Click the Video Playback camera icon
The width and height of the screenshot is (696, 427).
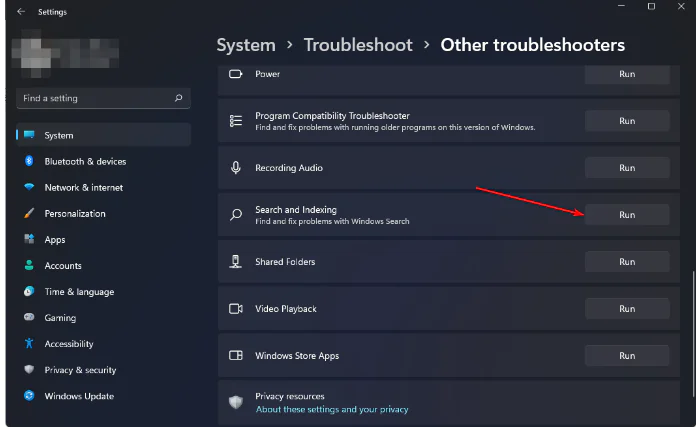point(236,308)
